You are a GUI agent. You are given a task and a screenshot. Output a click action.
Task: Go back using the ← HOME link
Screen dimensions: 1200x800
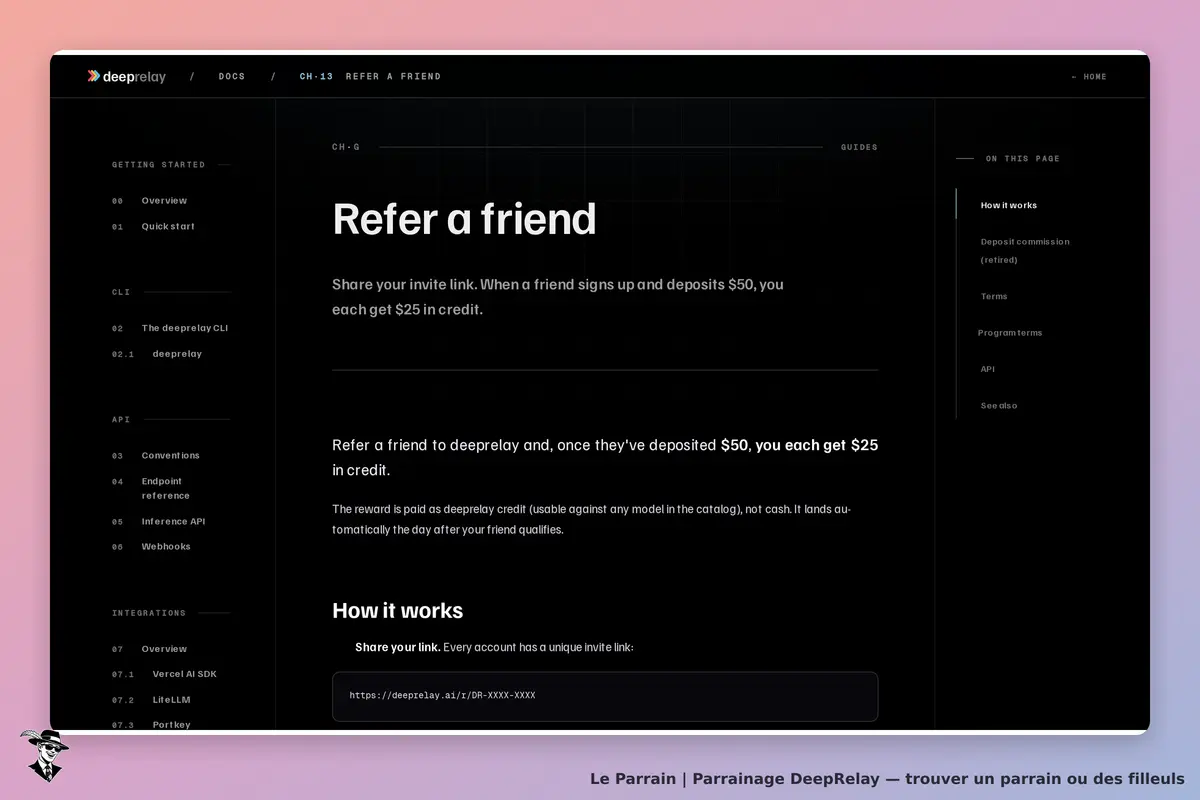(x=1089, y=77)
